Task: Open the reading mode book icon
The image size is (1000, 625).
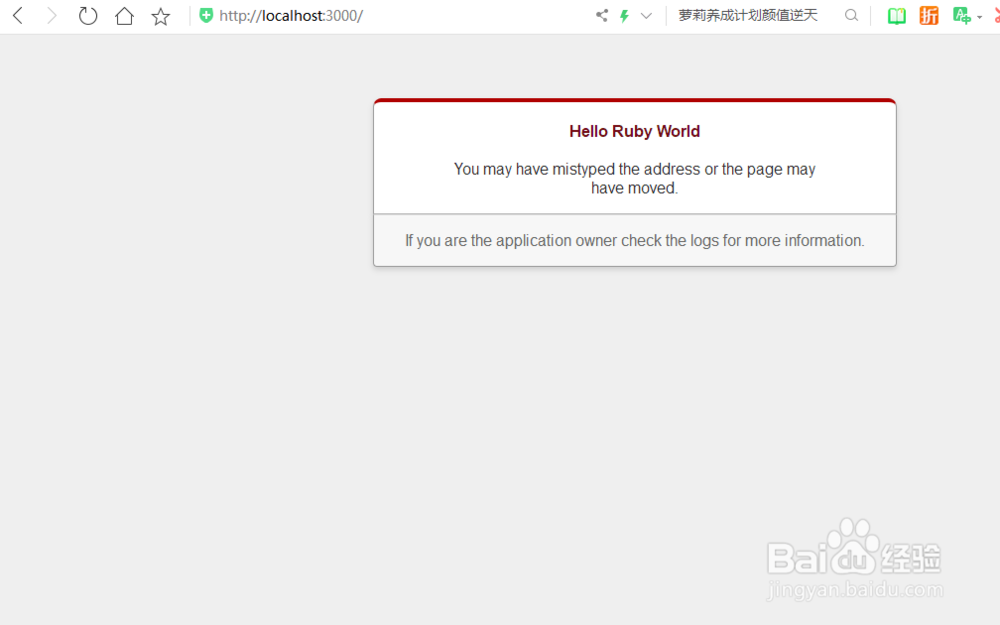Action: [896, 15]
